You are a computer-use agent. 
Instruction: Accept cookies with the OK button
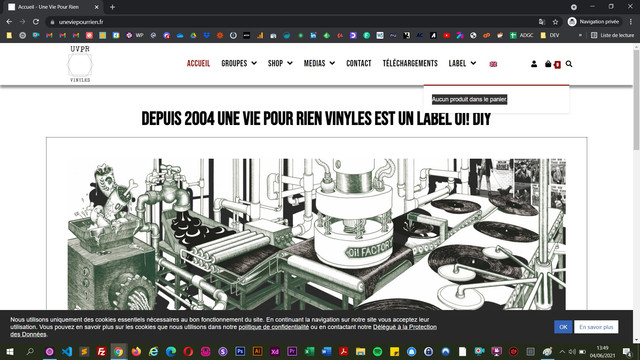tap(563, 327)
